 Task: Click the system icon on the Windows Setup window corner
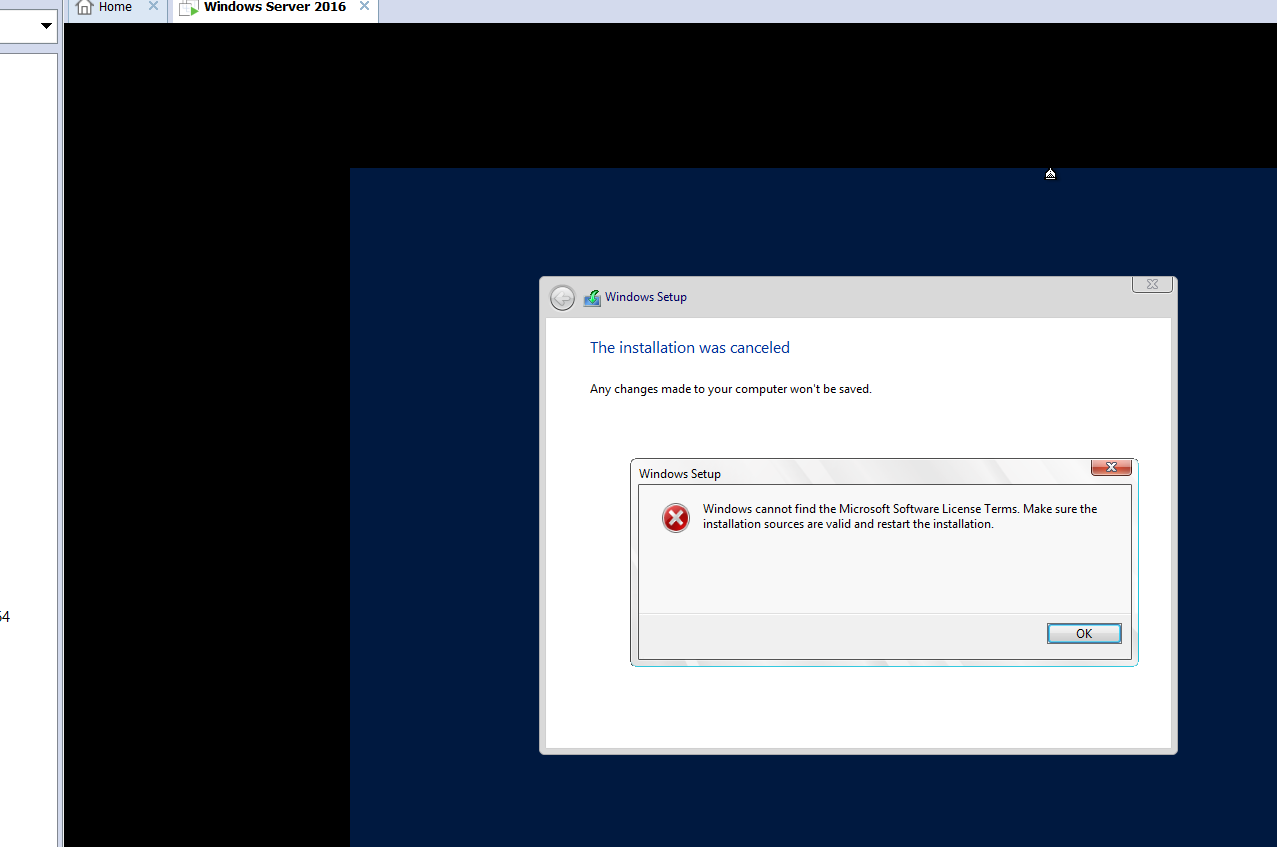pyautogui.click(x=1152, y=284)
